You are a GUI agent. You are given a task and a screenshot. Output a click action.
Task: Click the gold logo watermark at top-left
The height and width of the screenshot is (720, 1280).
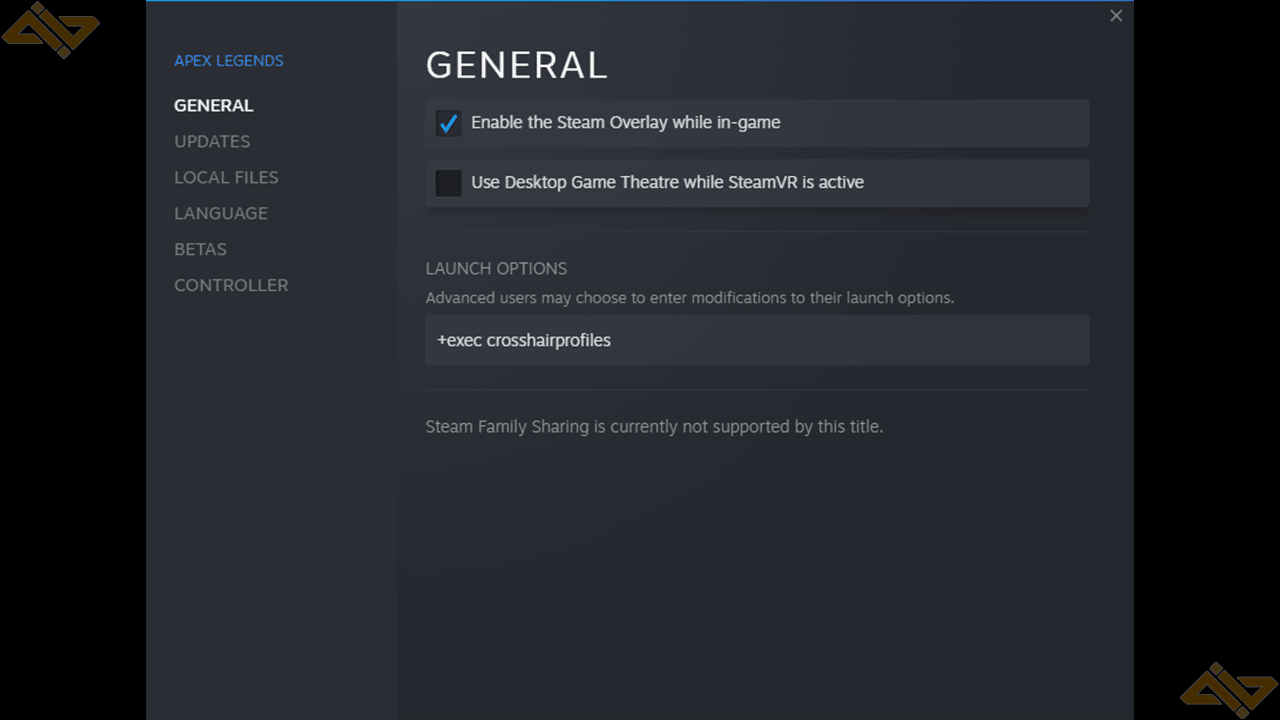pyautogui.click(x=51, y=30)
